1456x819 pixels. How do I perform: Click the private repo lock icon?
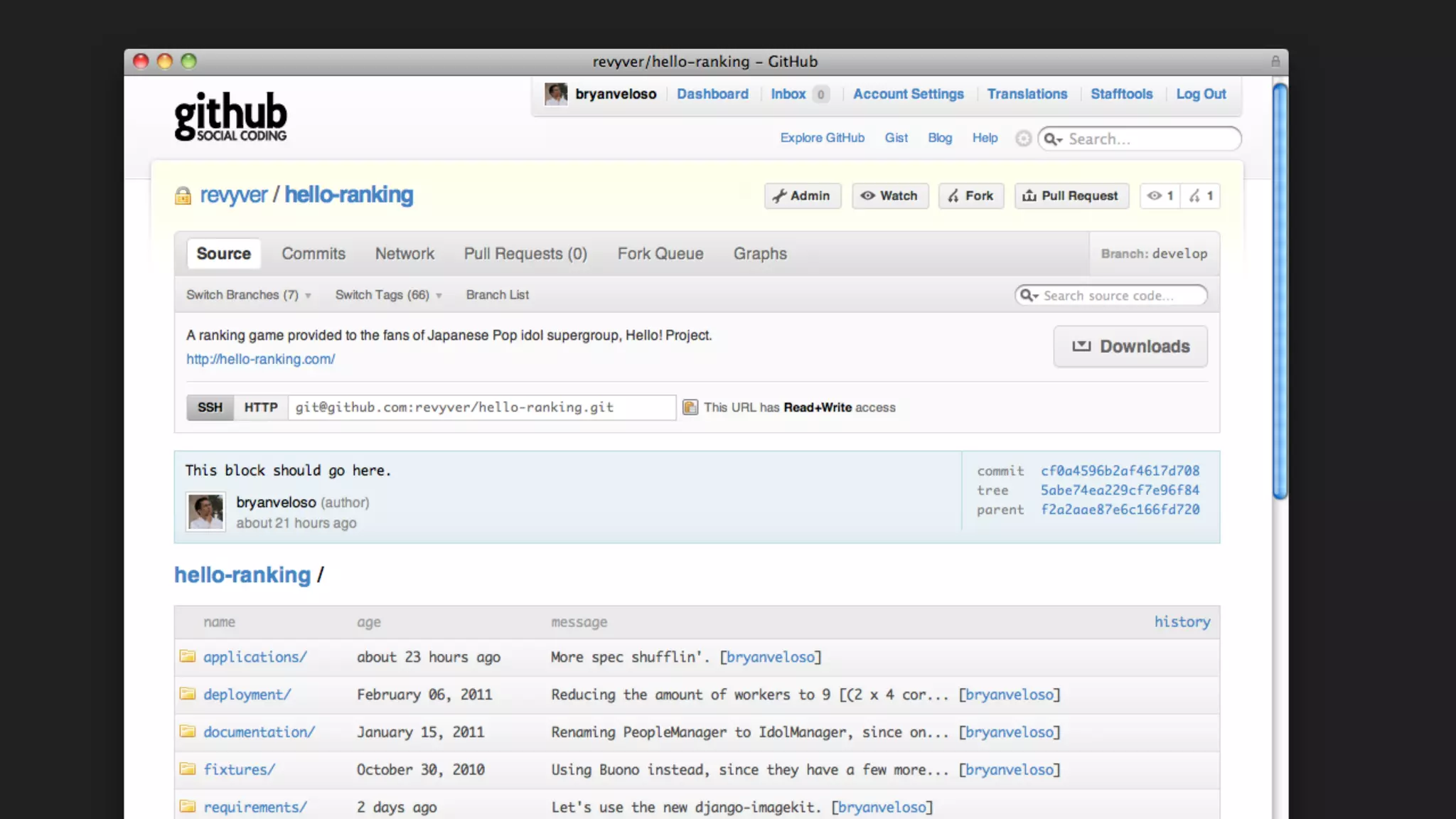[183, 196]
